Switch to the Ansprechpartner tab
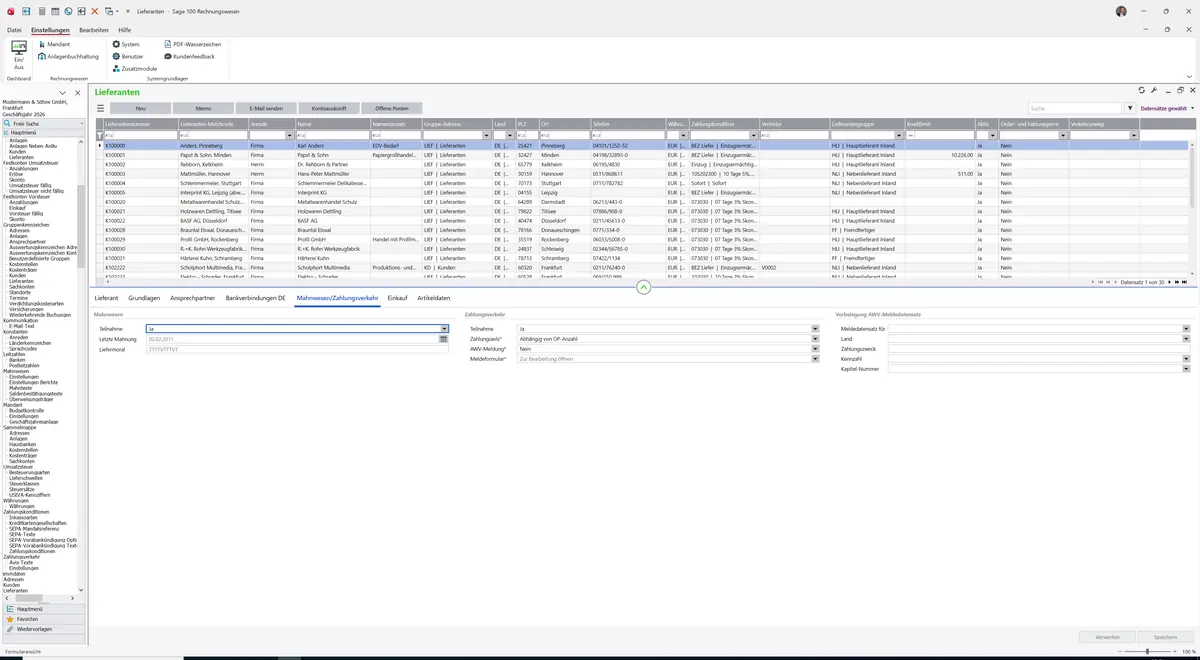This screenshot has height=660, width=1200. click(x=193, y=298)
